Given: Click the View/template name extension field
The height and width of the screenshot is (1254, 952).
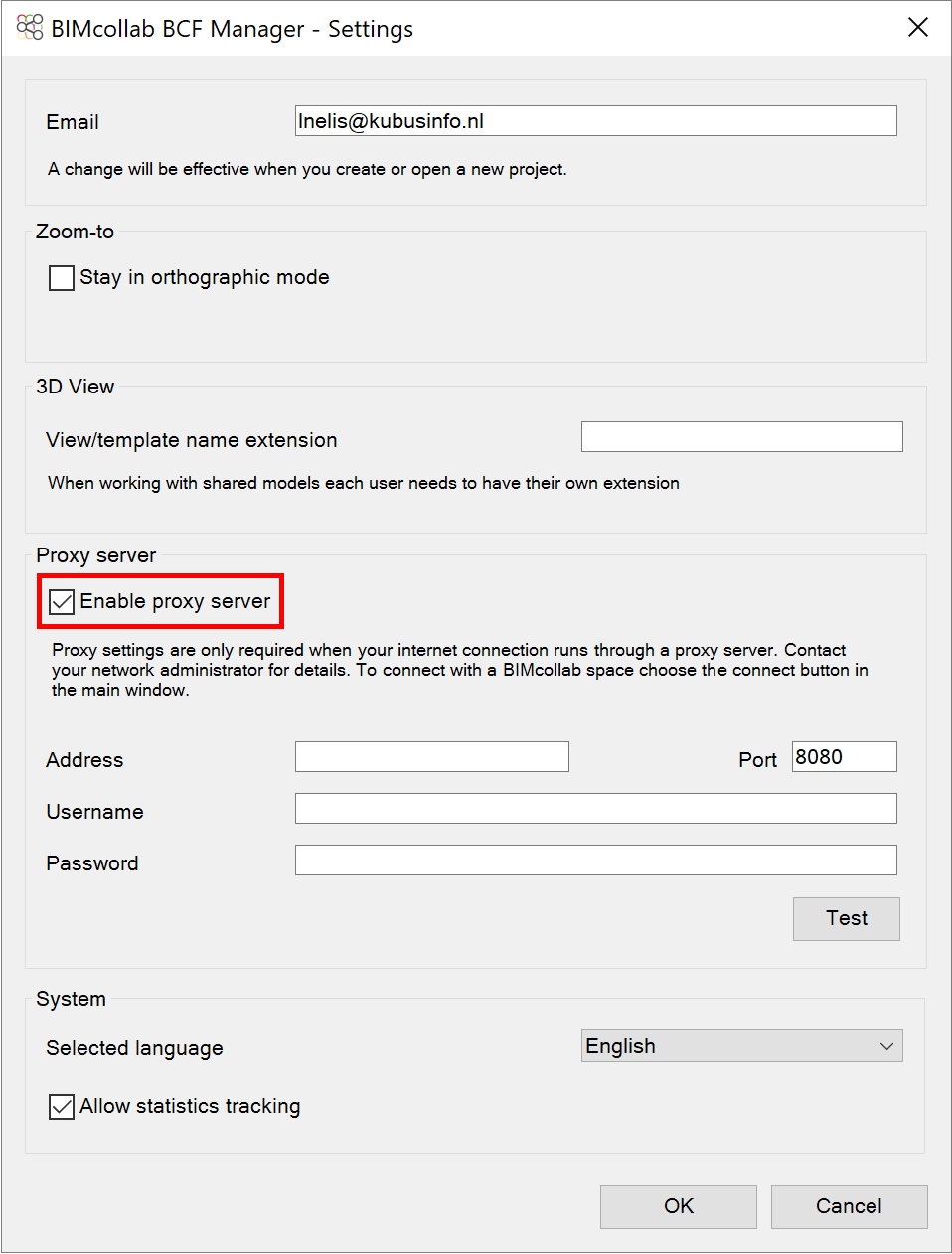Looking at the screenshot, I should [x=742, y=437].
